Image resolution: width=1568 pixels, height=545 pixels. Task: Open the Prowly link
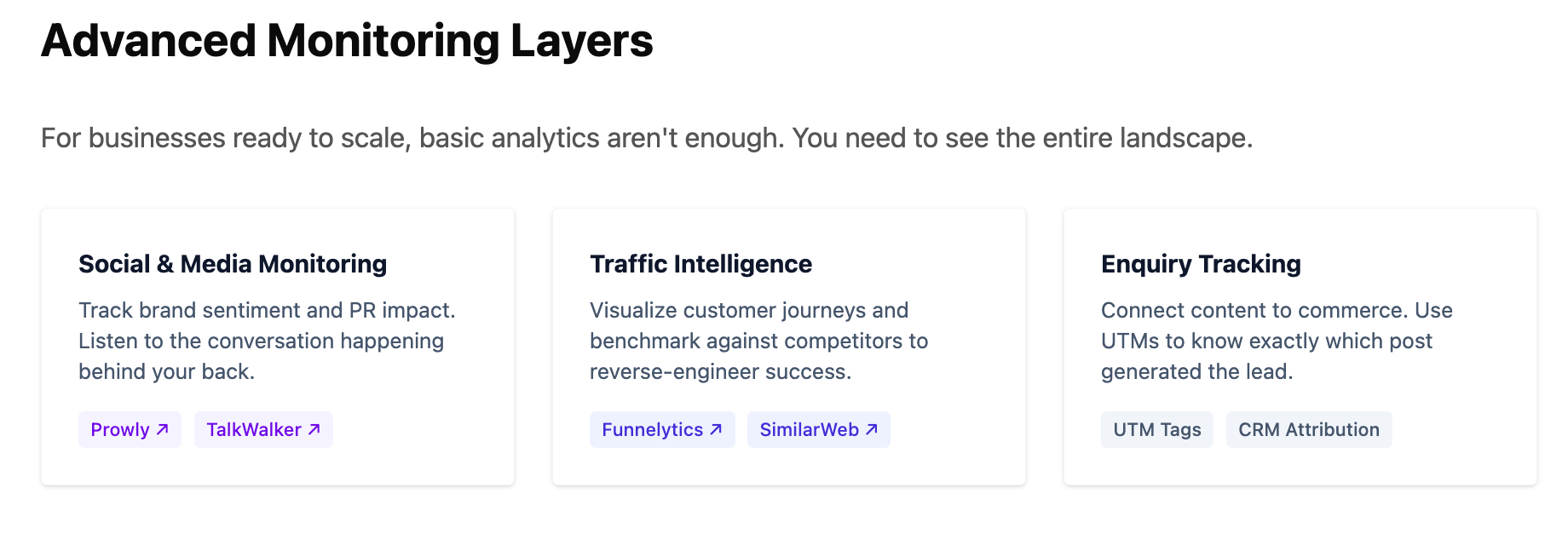coord(120,430)
